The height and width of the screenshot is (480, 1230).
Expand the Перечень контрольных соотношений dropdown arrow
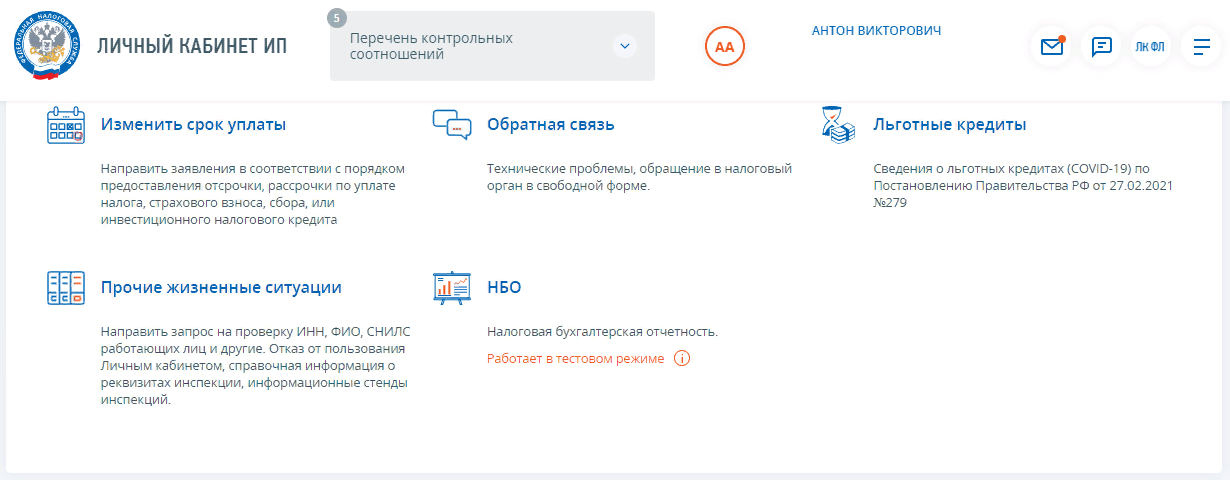(x=625, y=46)
